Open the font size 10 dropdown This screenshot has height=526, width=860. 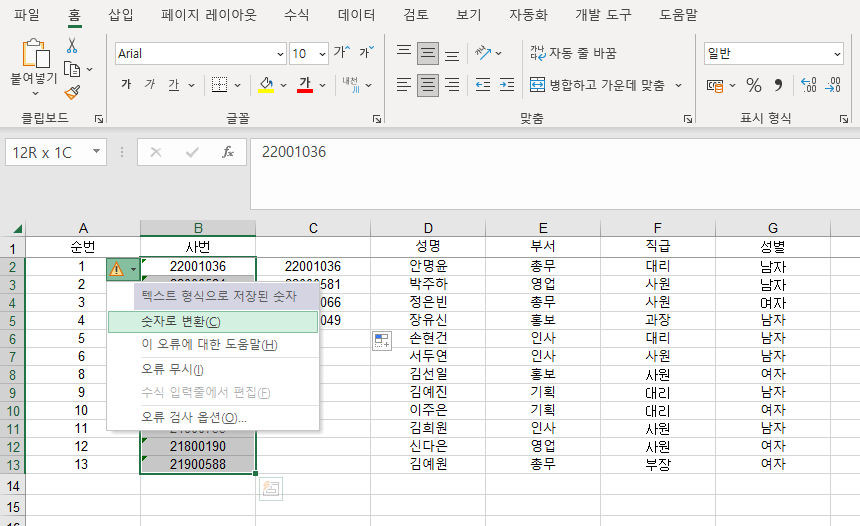coord(322,54)
